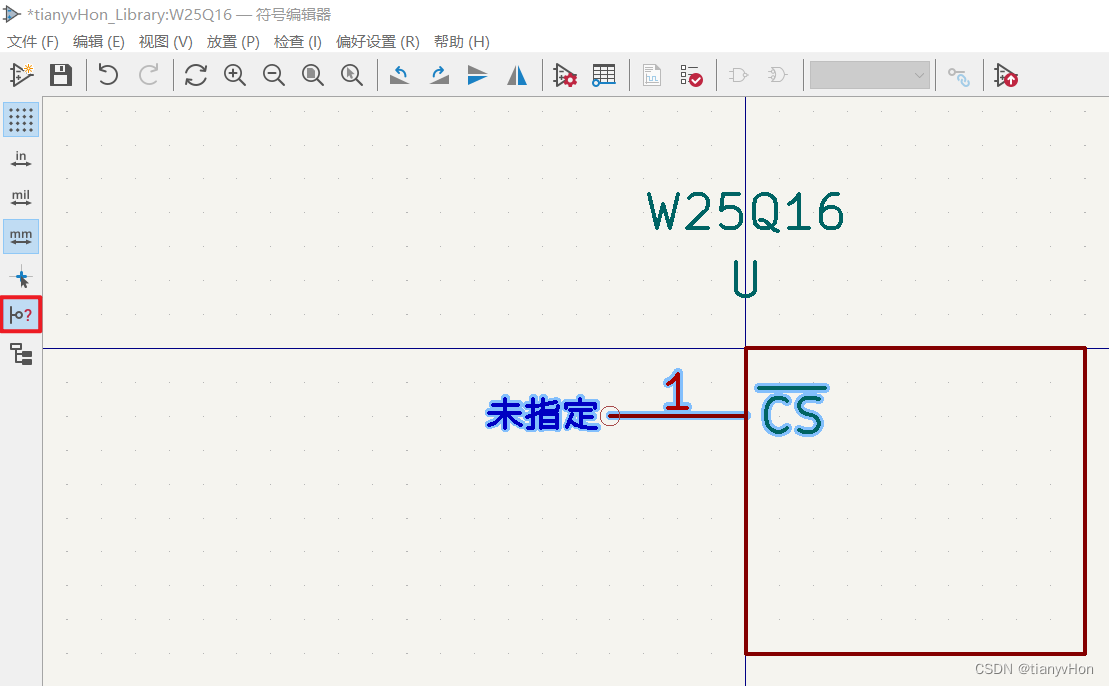Mirror selection horizontally
The height and width of the screenshot is (686, 1109).
click(x=517, y=75)
